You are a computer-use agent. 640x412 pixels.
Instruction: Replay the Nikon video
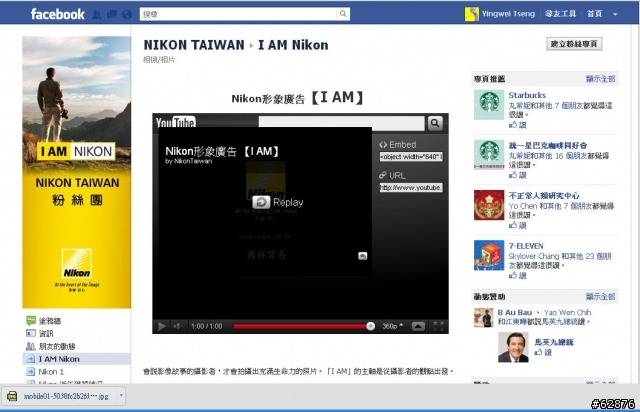(278, 202)
